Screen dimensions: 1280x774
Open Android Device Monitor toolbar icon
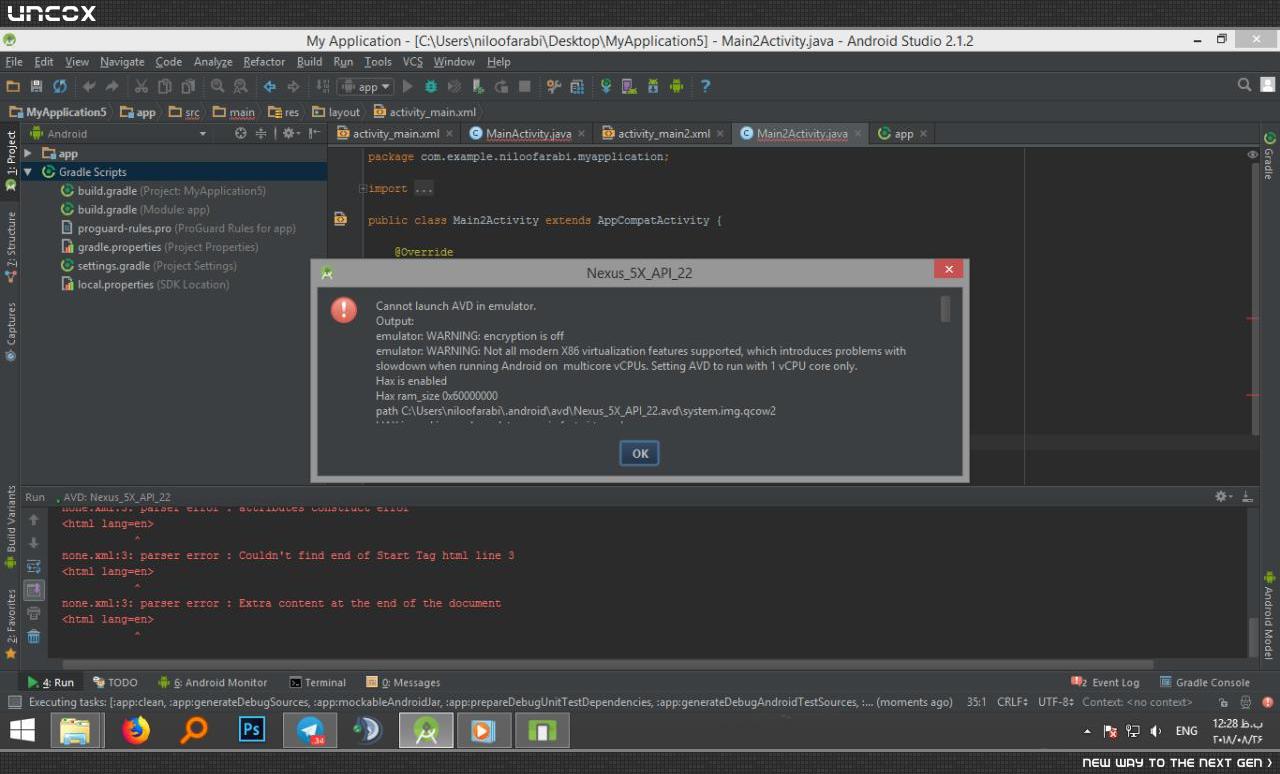(677, 87)
